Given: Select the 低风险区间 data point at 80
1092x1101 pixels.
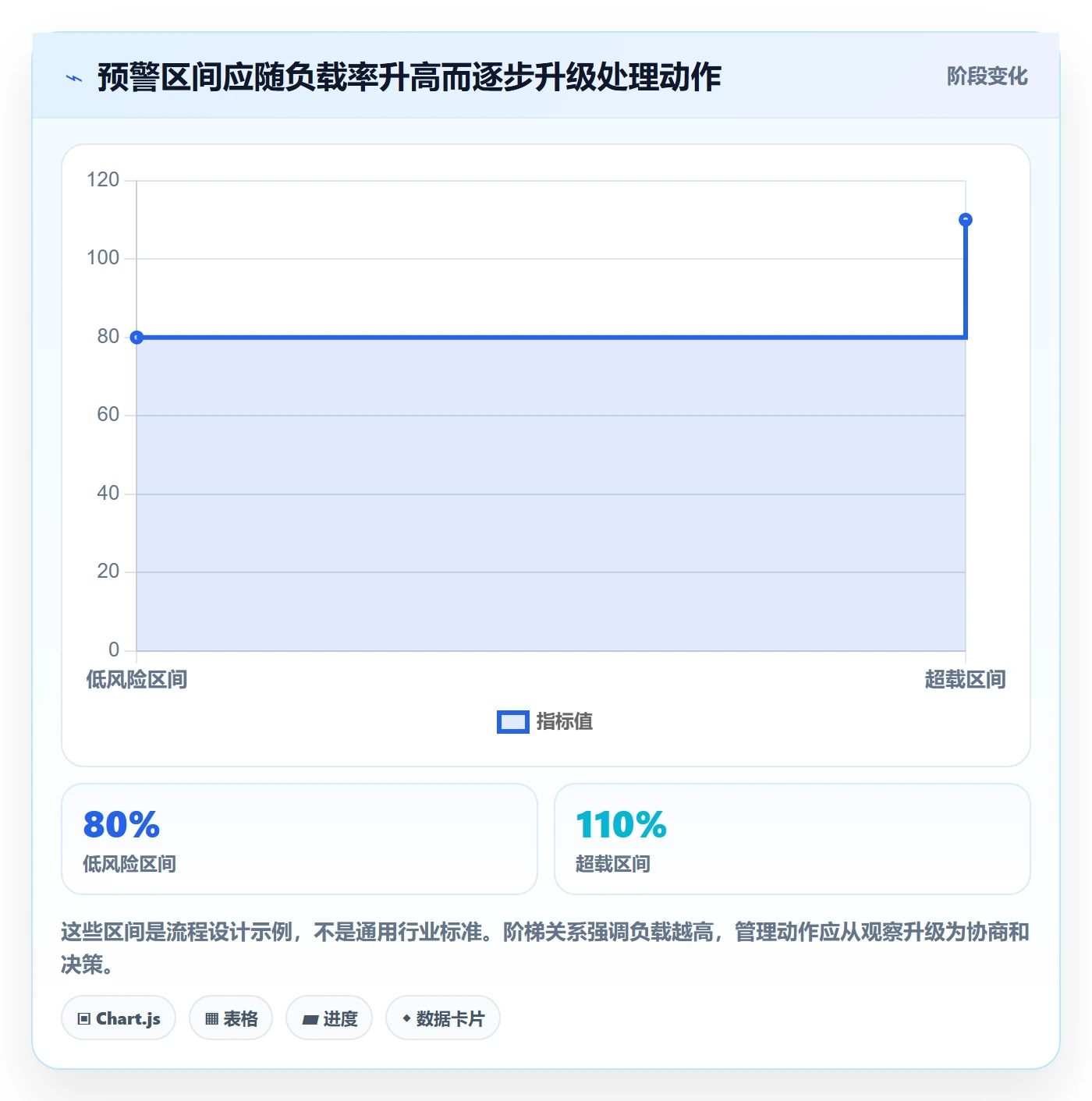Looking at the screenshot, I should point(136,338).
